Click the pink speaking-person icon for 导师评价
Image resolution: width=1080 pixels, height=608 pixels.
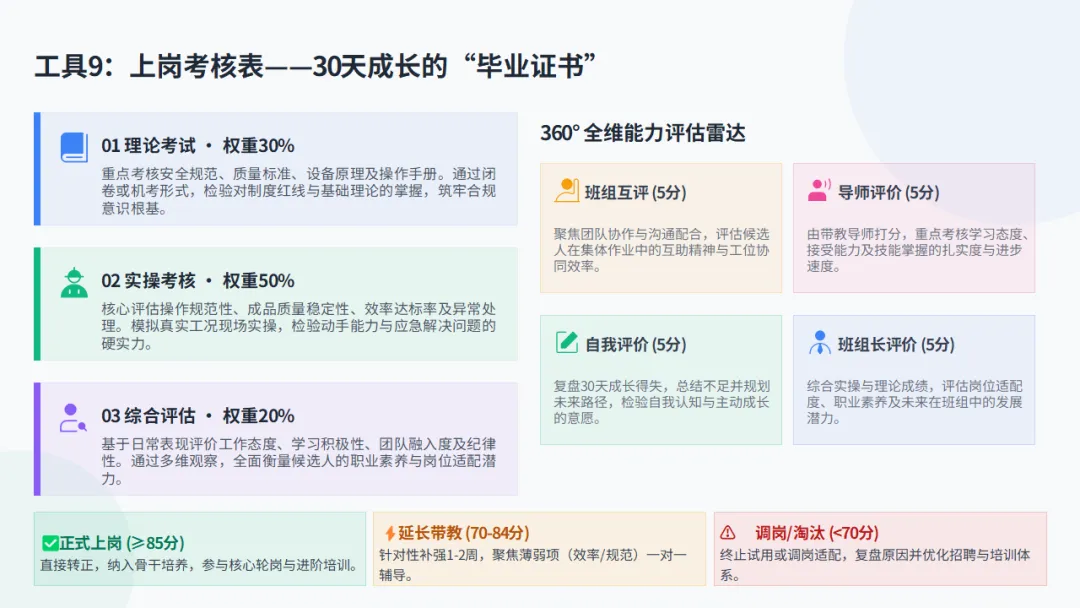819,191
